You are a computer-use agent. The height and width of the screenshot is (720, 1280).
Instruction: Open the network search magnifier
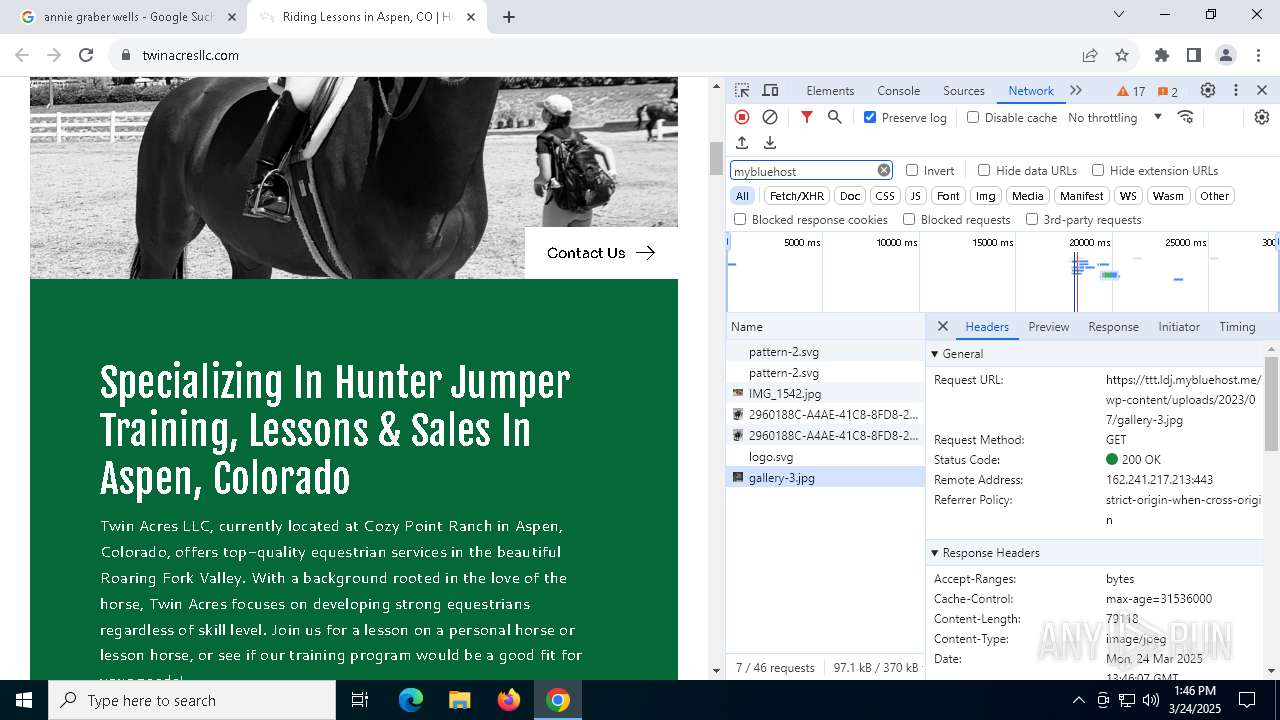coord(835,117)
